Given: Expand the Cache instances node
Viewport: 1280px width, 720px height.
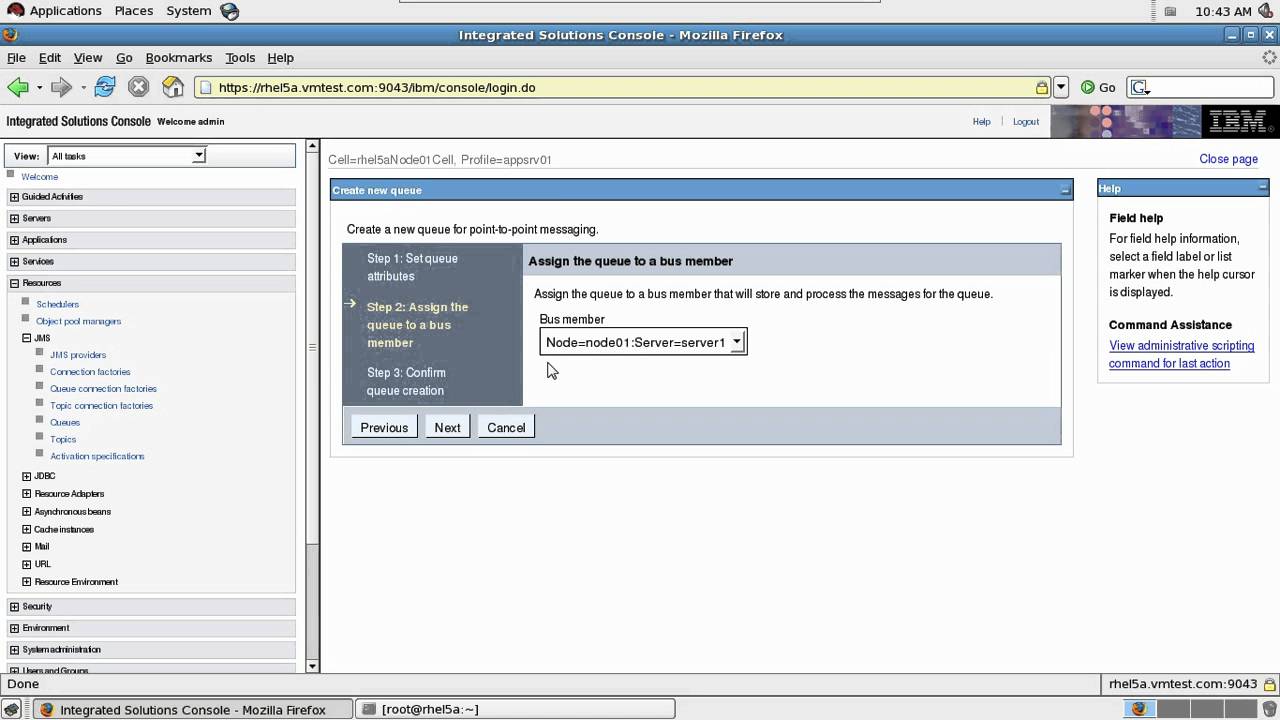Looking at the screenshot, I should [27, 529].
